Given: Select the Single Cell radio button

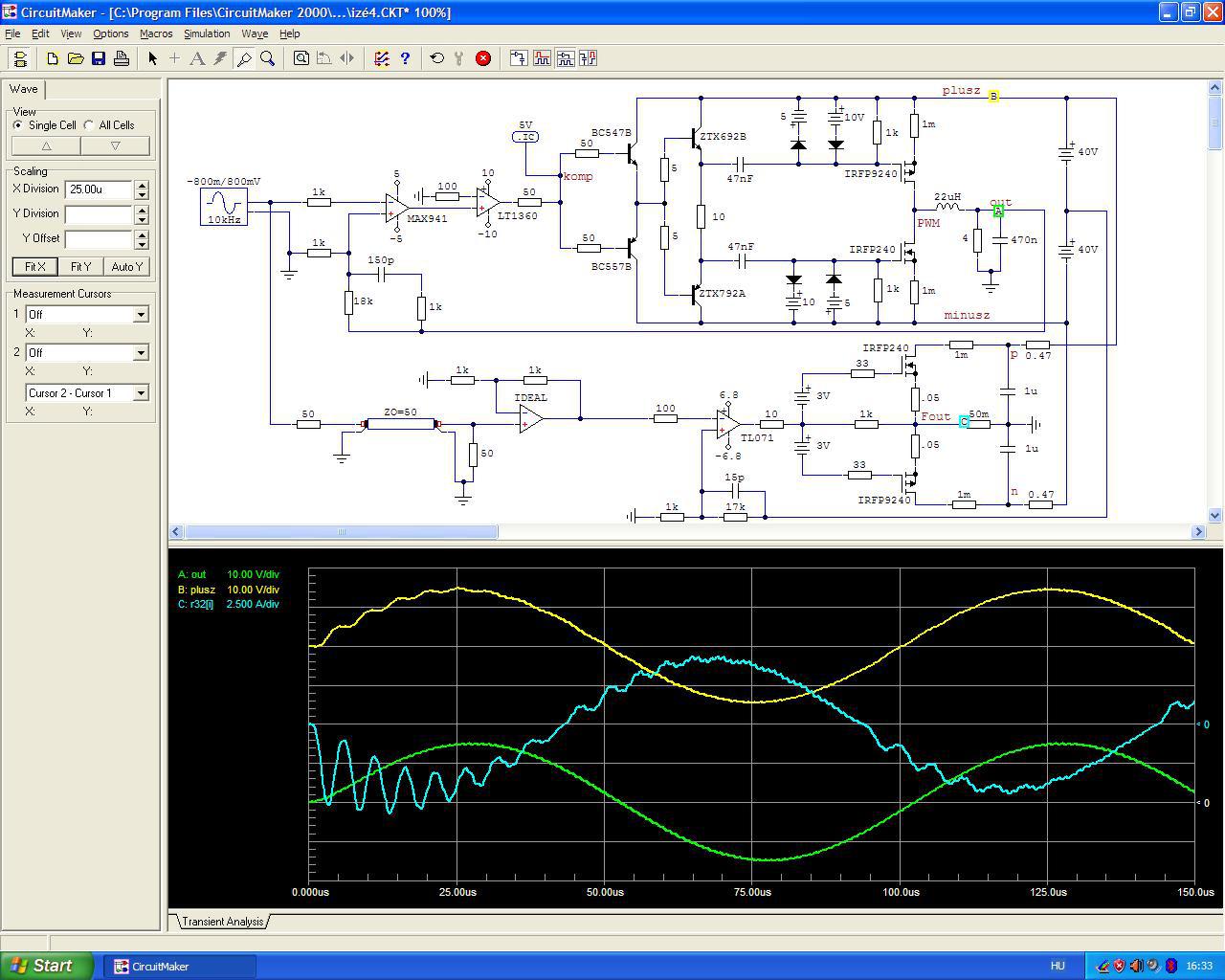Looking at the screenshot, I should pyautogui.click(x=18, y=125).
